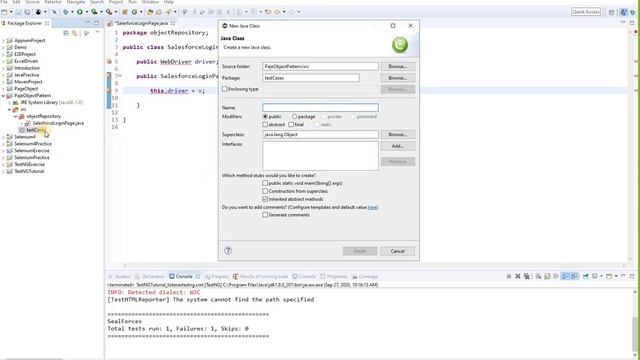Check the final modifier checkbox
The height and width of the screenshot is (360, 640).
(291, 124)
